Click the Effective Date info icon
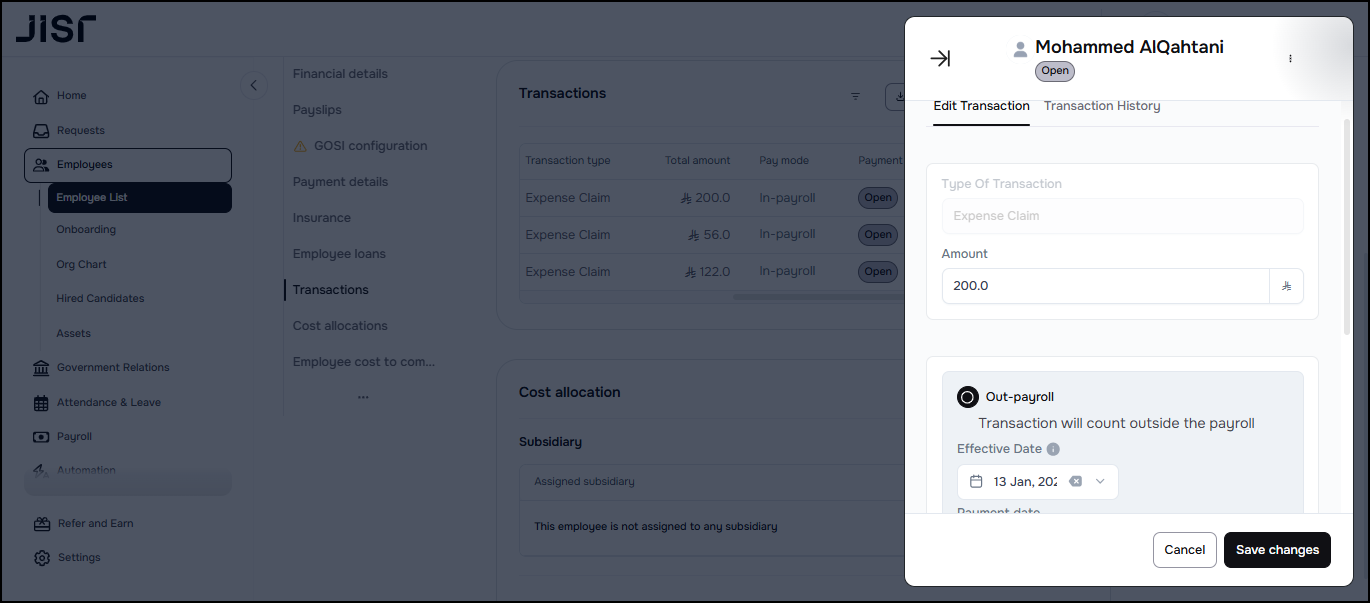Viewport: 1370px width, 603px height. 1053,449
